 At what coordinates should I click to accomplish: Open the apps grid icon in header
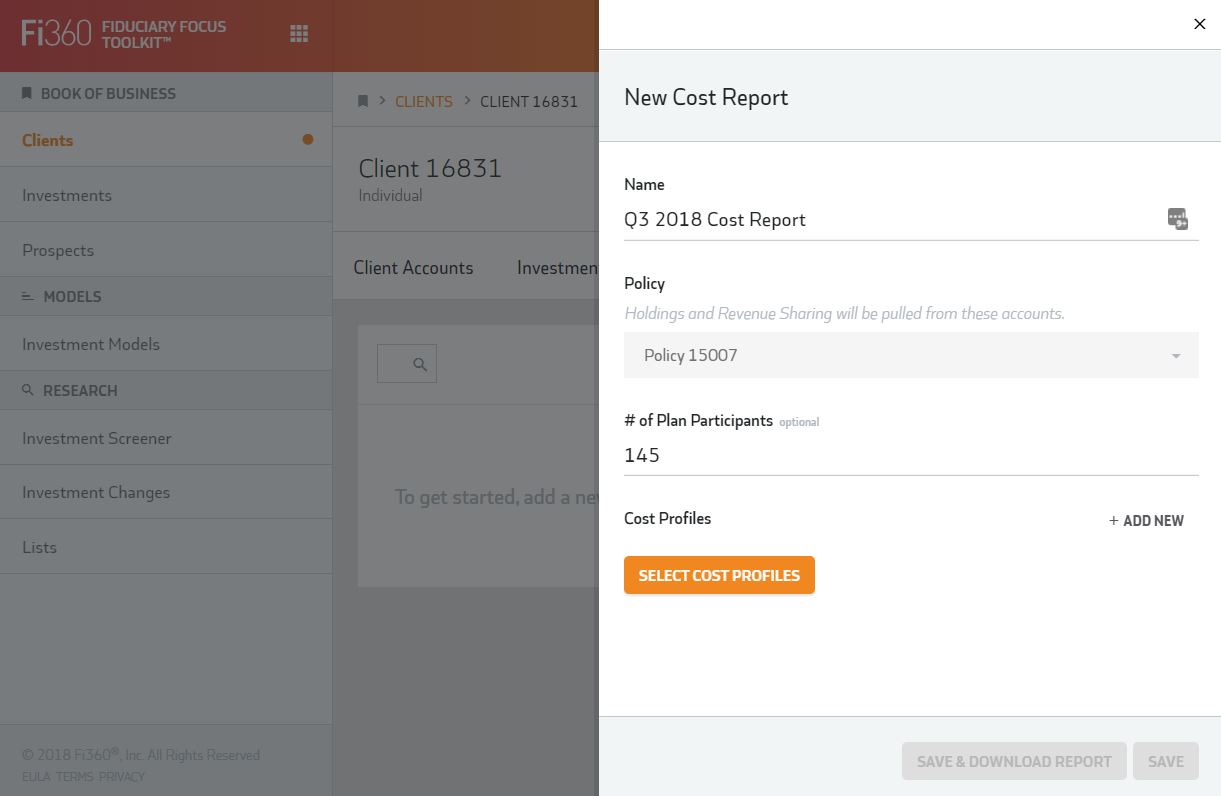click(298, 34)
